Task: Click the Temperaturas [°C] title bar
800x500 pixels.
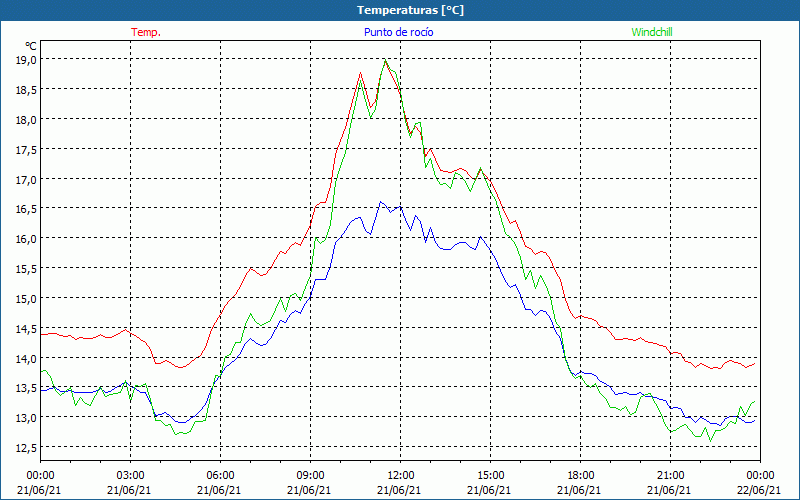Action: tap(400, 10)
